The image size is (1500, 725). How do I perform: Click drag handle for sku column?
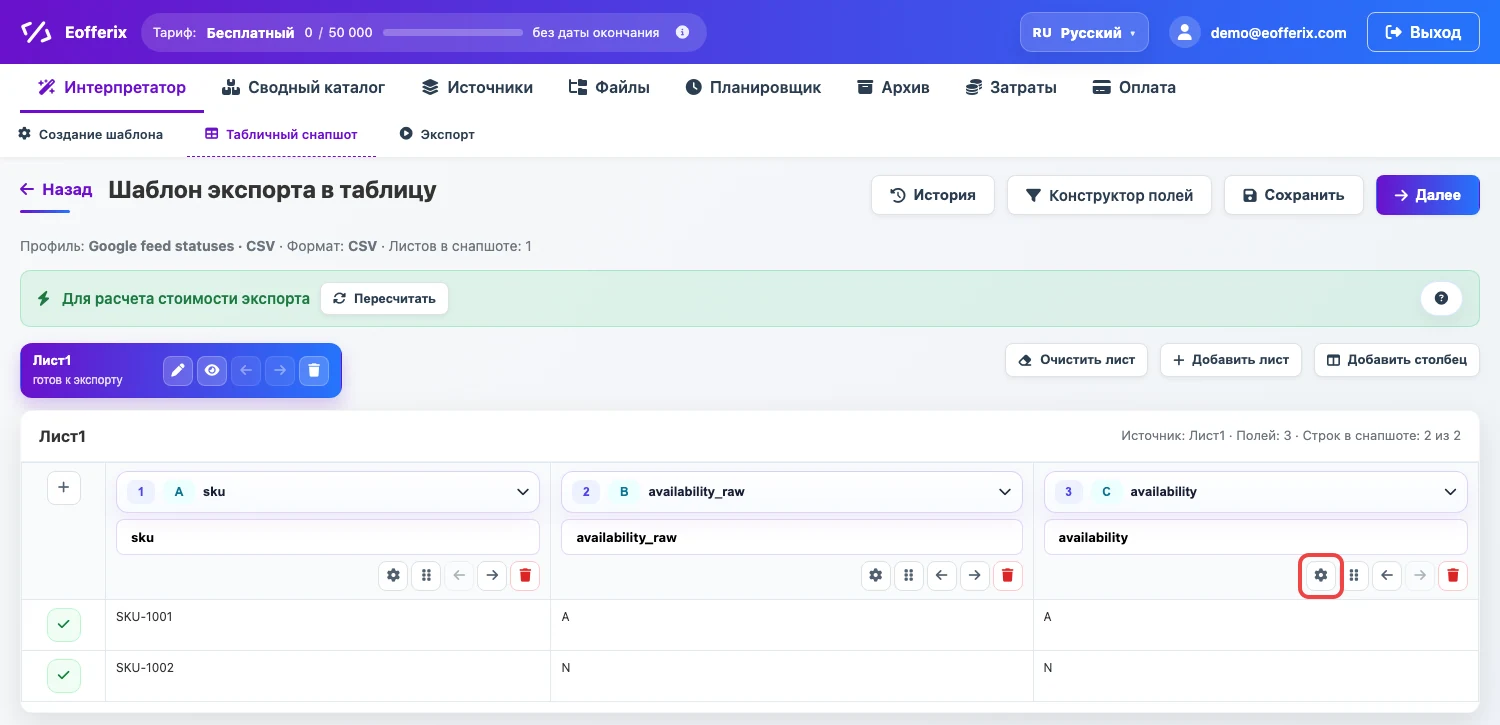(426, 575)
